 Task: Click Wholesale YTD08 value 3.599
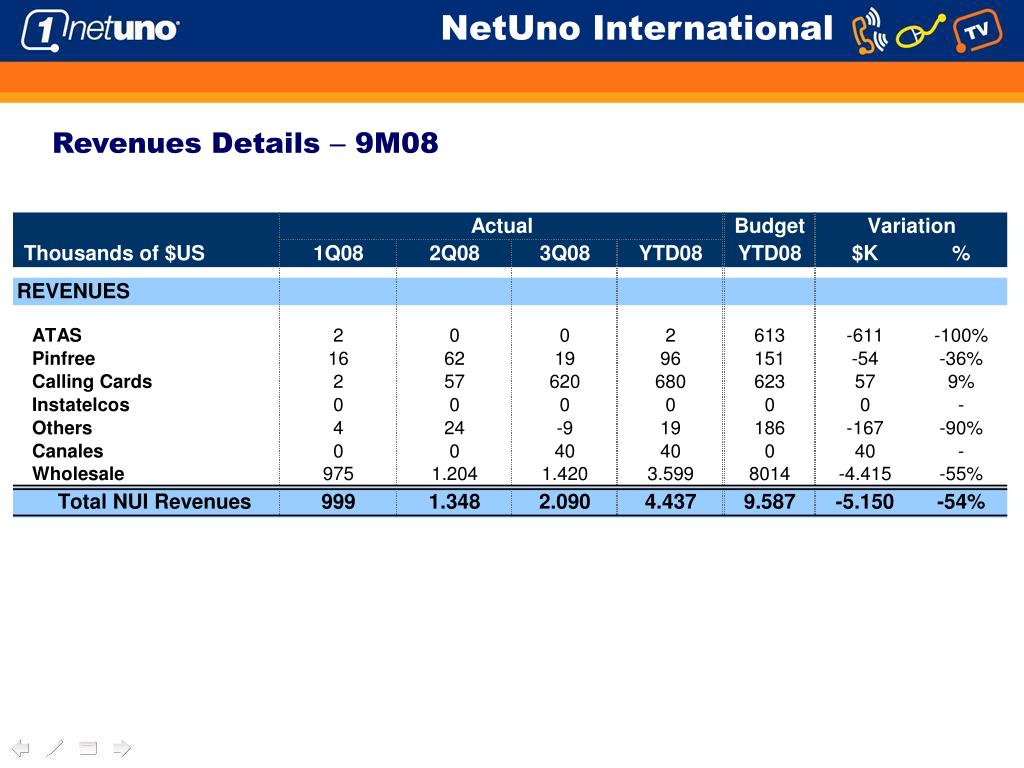point(670,473)
